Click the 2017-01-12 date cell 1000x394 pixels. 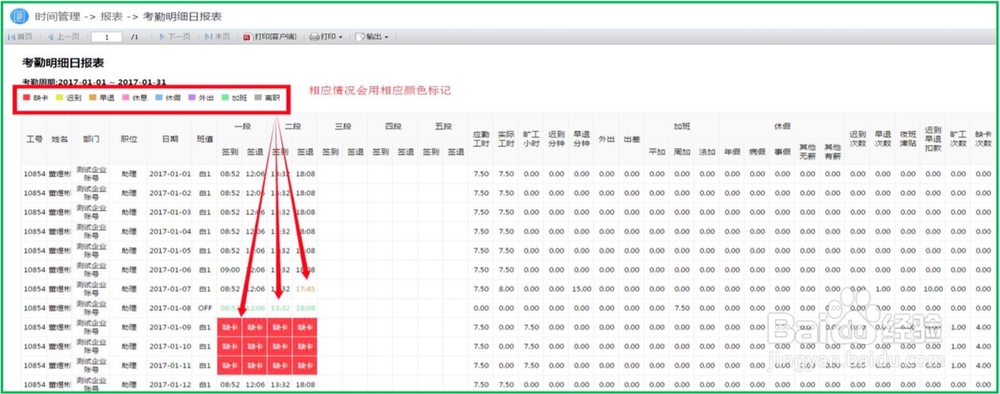(170, 385)
